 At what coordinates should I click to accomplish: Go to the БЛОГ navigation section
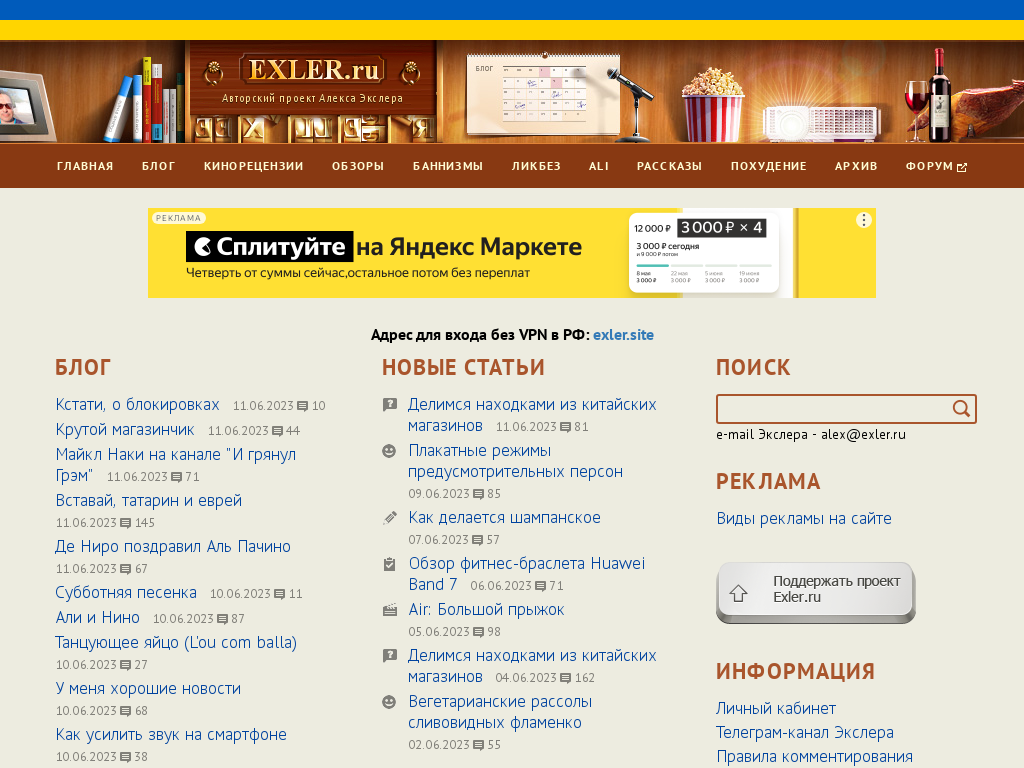(159, 167)
